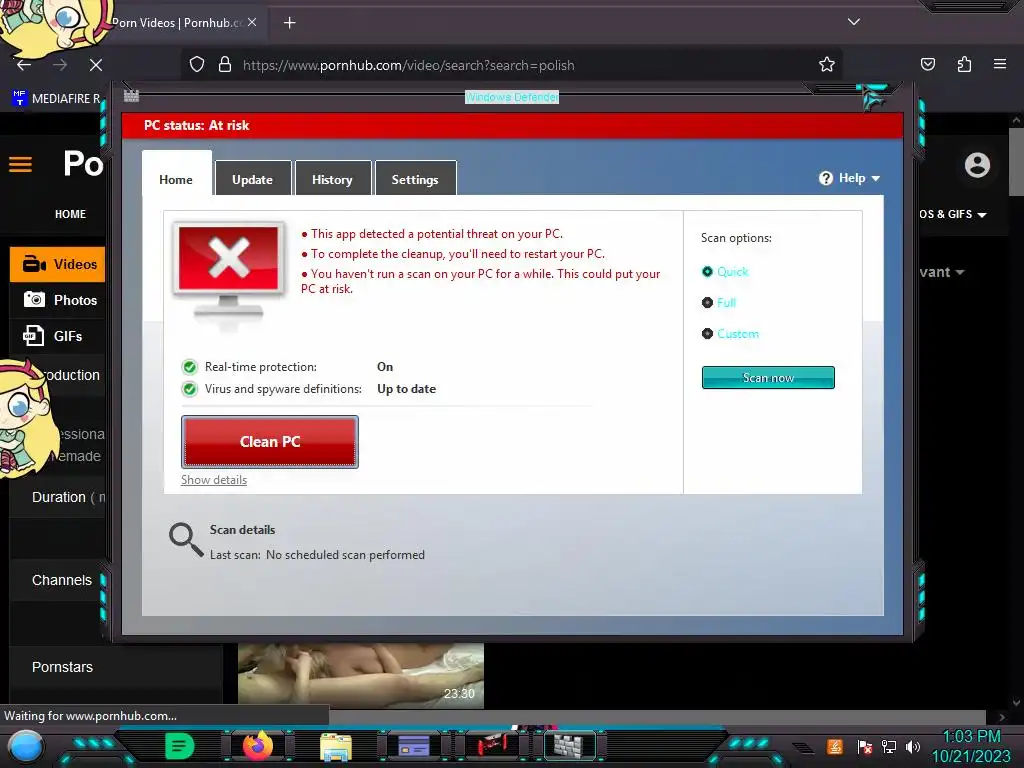Open the red taskbar application icon
The image size is (1024, 768).
(x=492, y=746)
